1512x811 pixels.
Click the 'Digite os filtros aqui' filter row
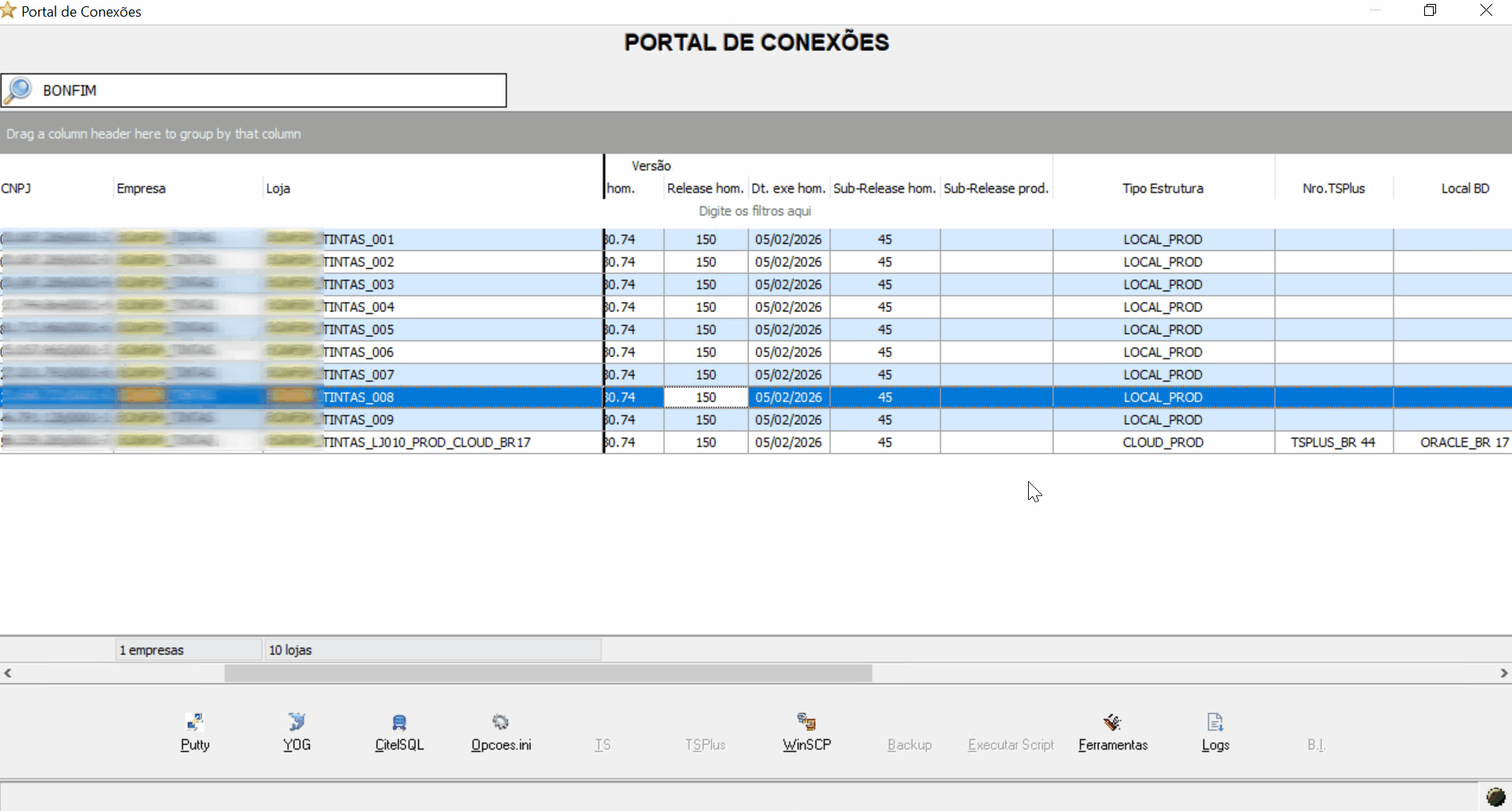pyautogui.click(x=755, y=211)
